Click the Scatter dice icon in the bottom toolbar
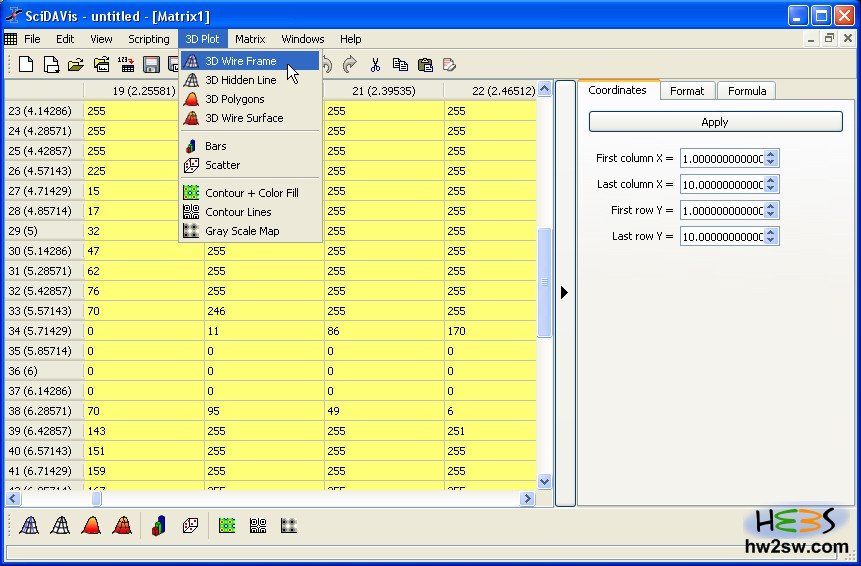 [190, 525]
